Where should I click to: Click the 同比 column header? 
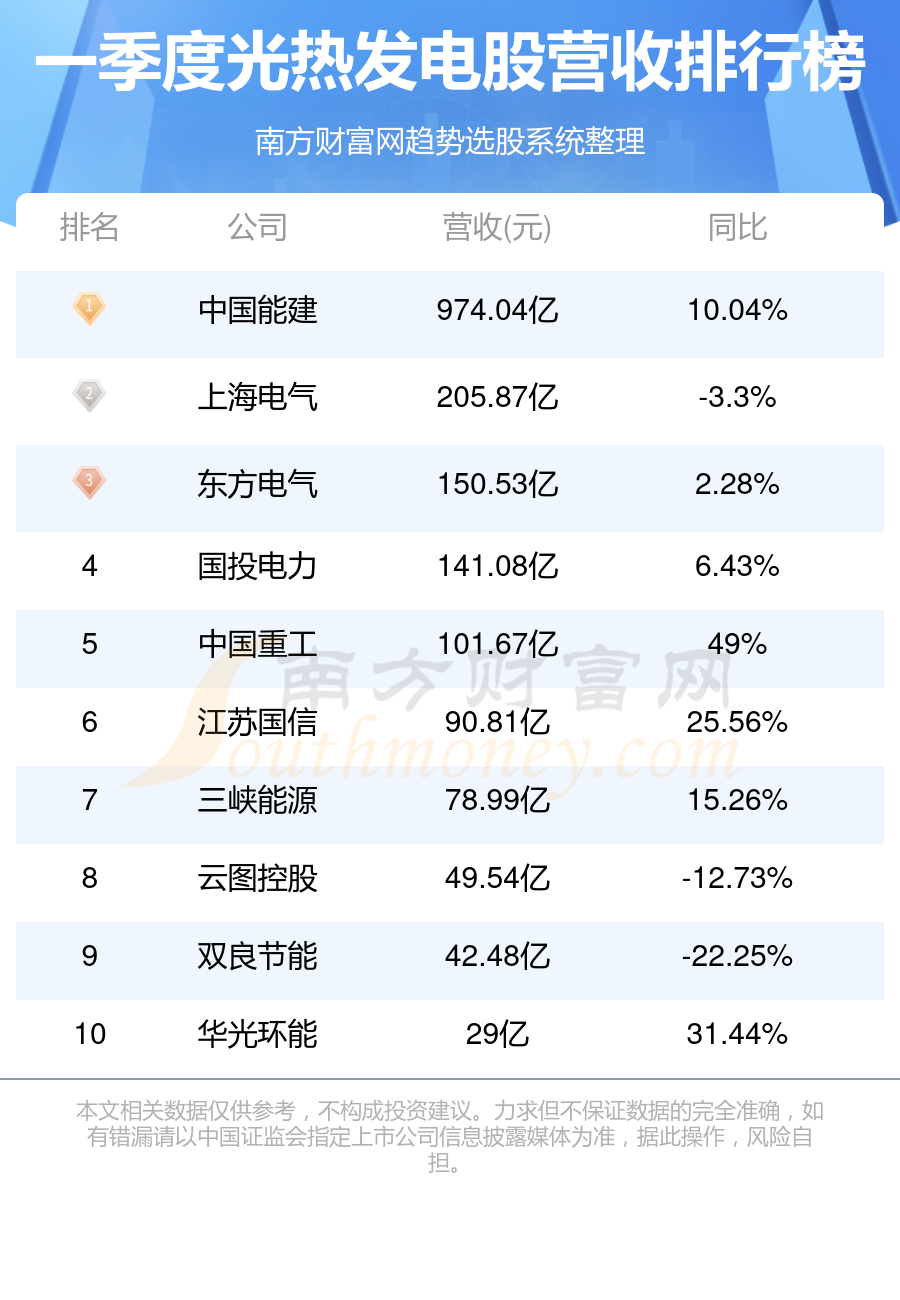click(x=738, y=228)
